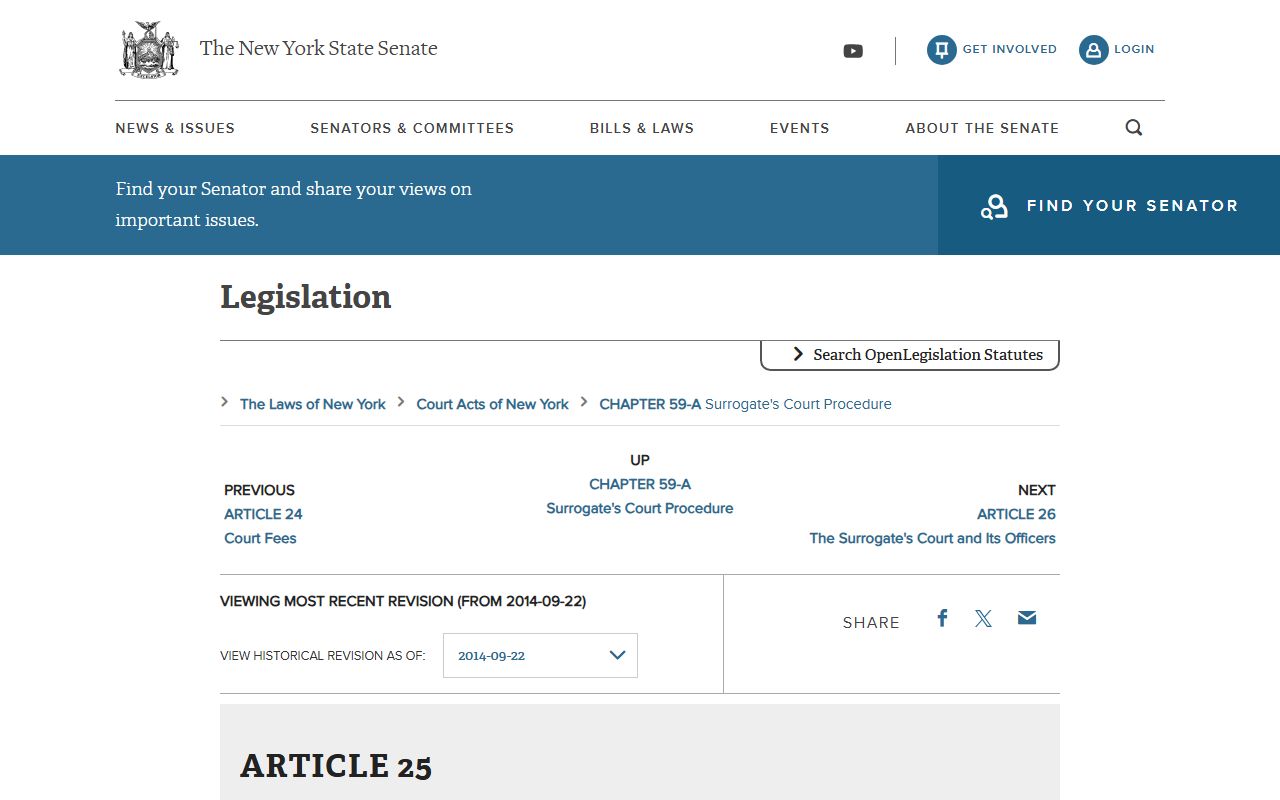Viewport: 1280px width, 800px height.
Task: Click the viewing most recent revision text
Action: [x=403, y=601]
